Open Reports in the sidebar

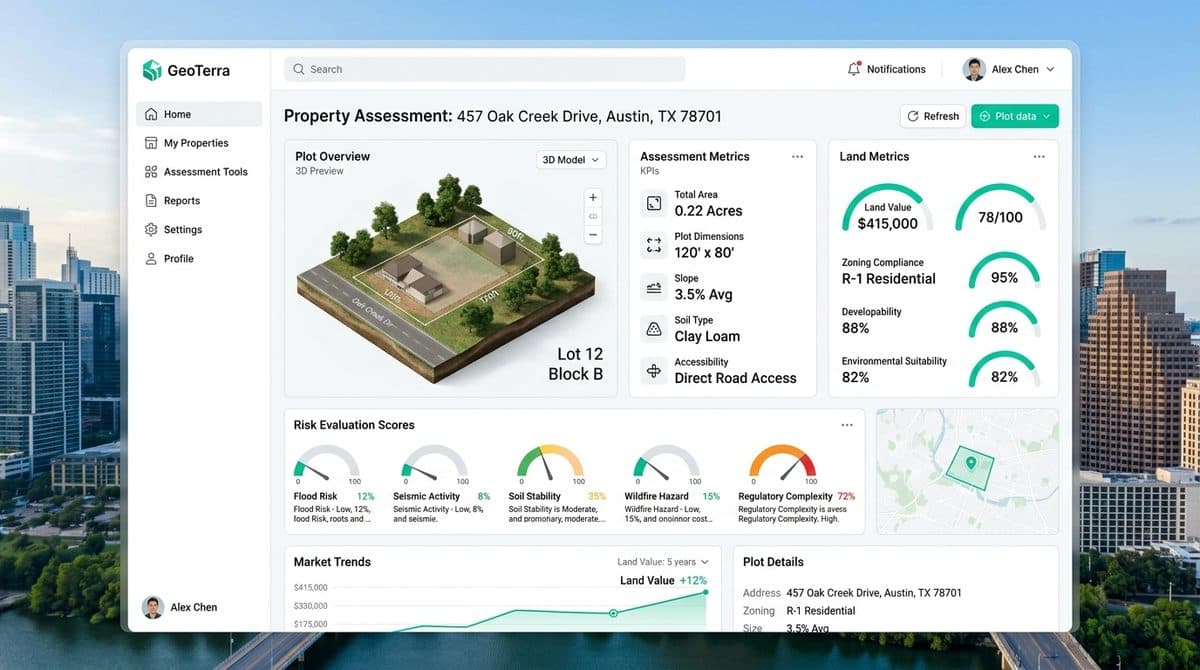[199, 201]
